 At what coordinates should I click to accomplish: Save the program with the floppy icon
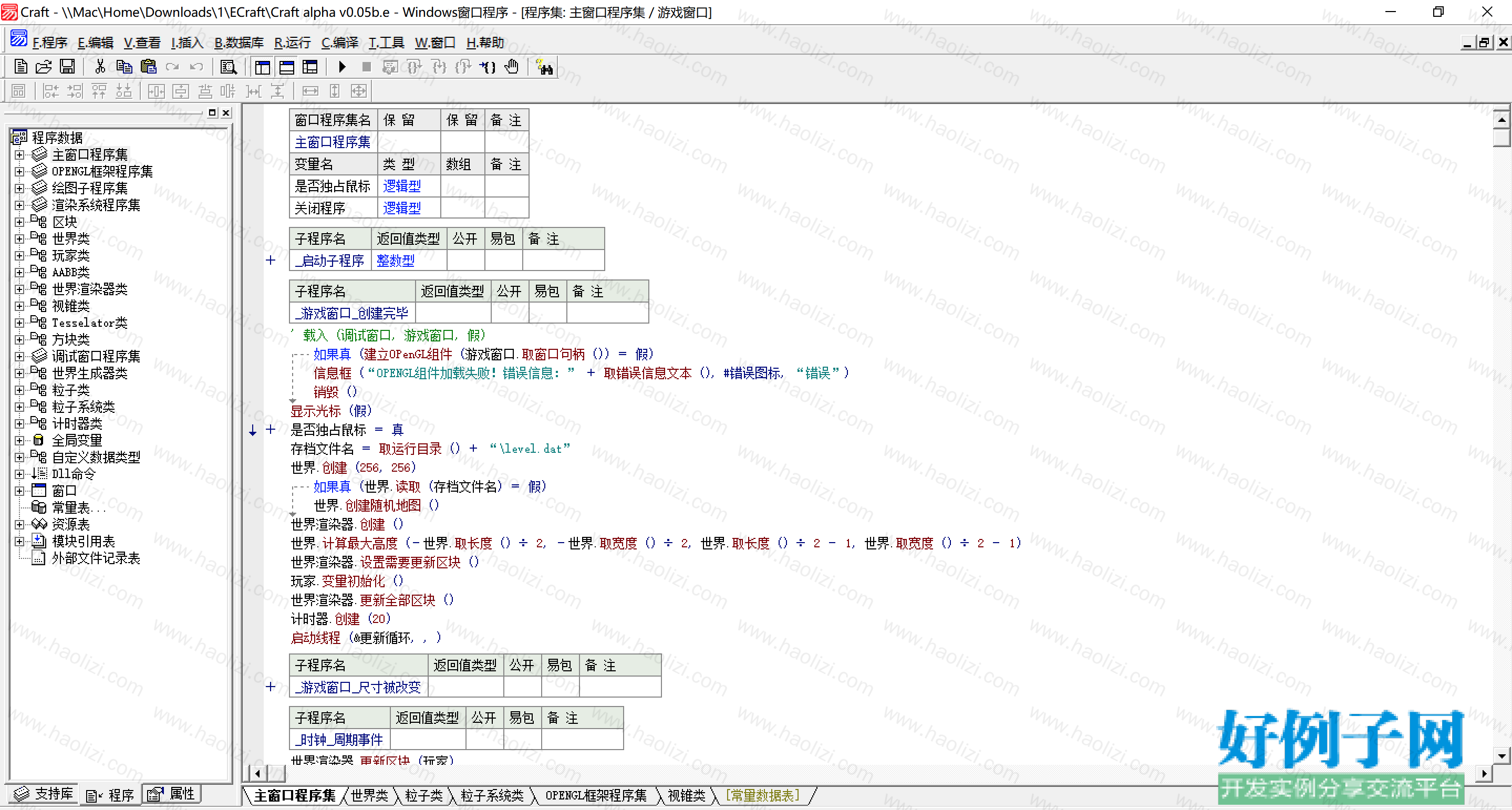click(67, 67)
